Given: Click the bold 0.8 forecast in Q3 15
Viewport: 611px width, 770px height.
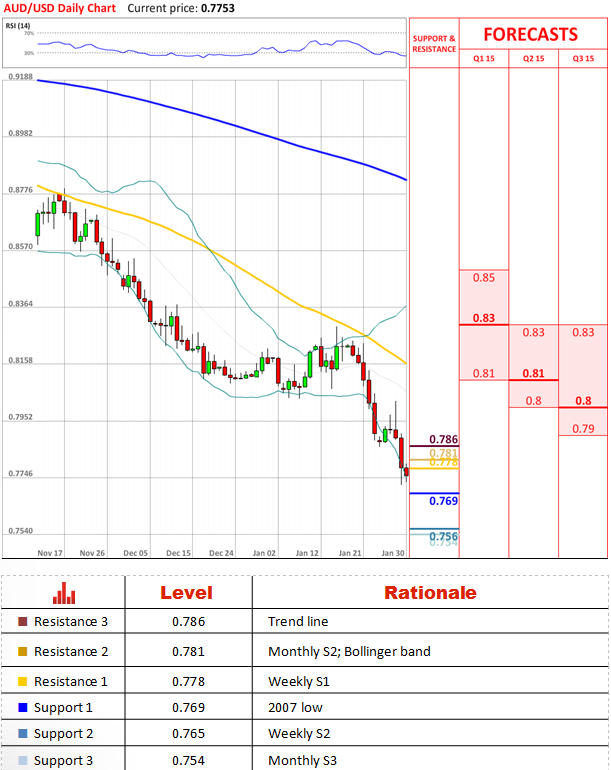Looking at the screenshot, I should tap(583, 401).
